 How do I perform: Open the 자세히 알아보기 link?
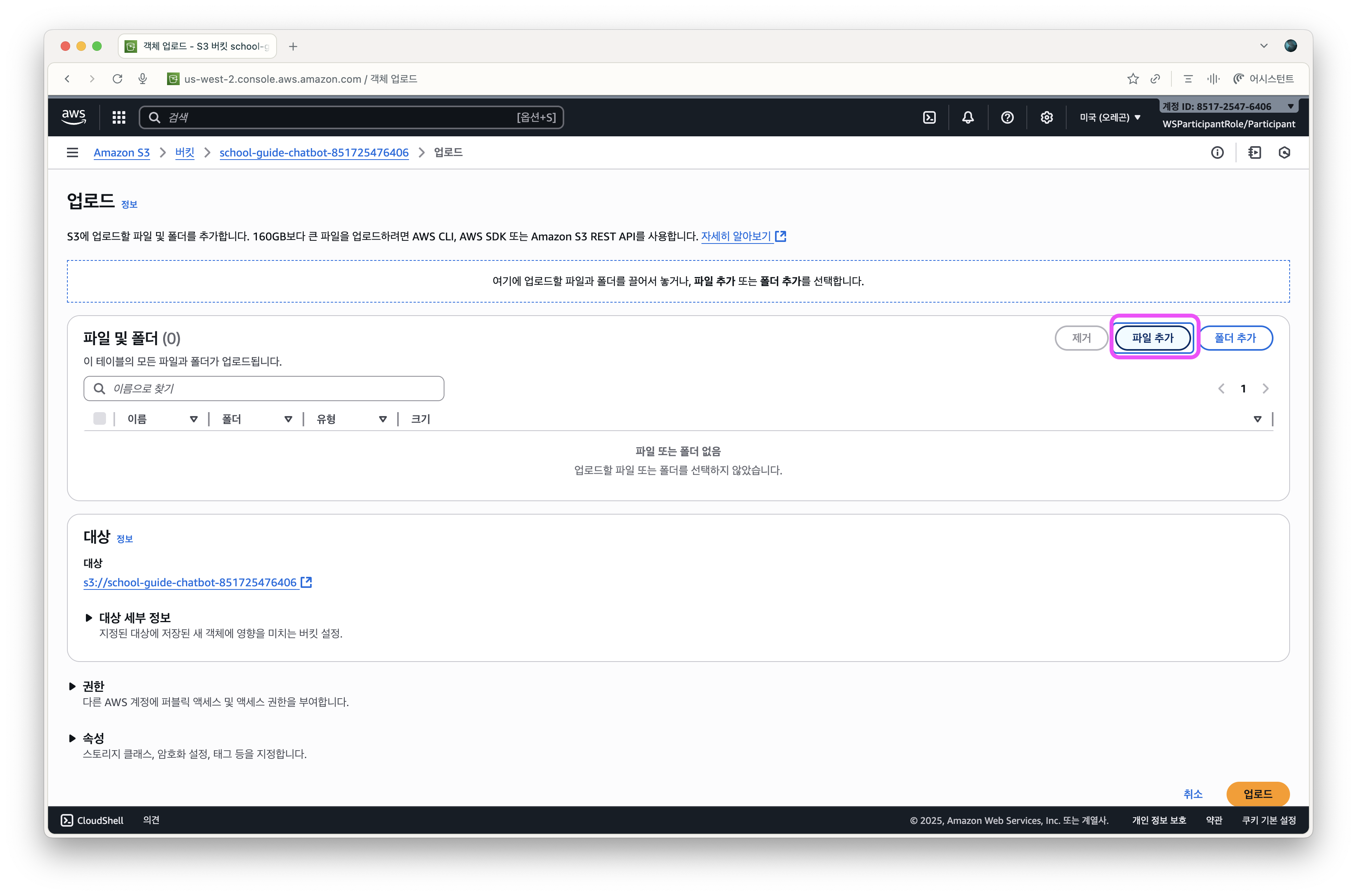point(744,236)
